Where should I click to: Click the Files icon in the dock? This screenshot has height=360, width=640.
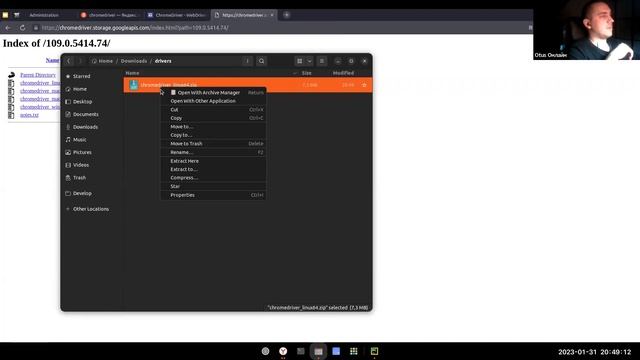[318, 351]
